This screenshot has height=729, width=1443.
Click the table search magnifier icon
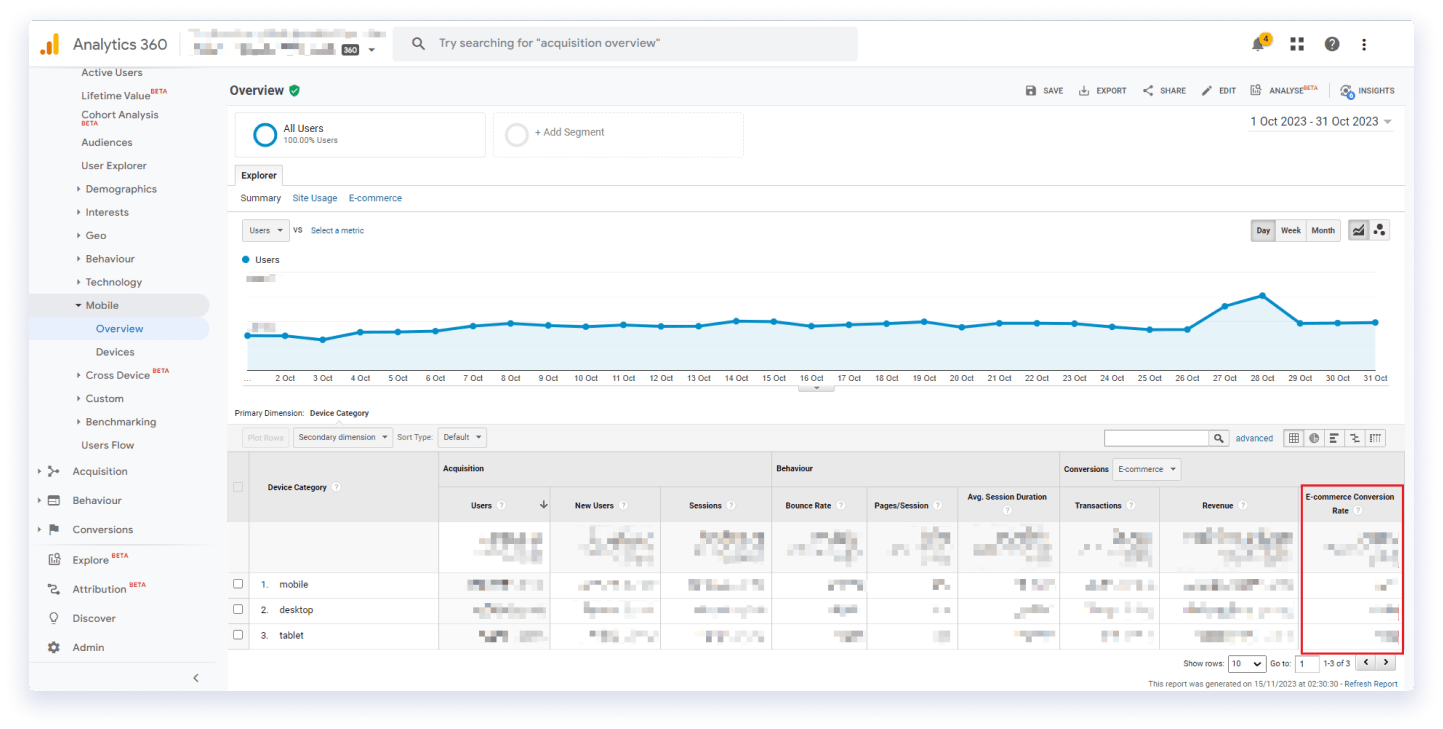(1219, 438)
